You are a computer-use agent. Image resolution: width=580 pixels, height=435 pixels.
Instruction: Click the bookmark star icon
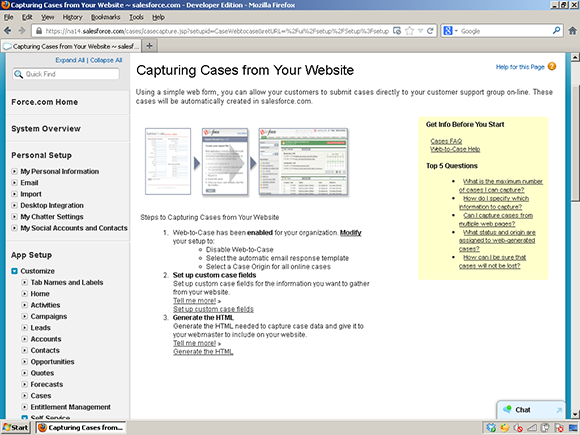(409, 31)
